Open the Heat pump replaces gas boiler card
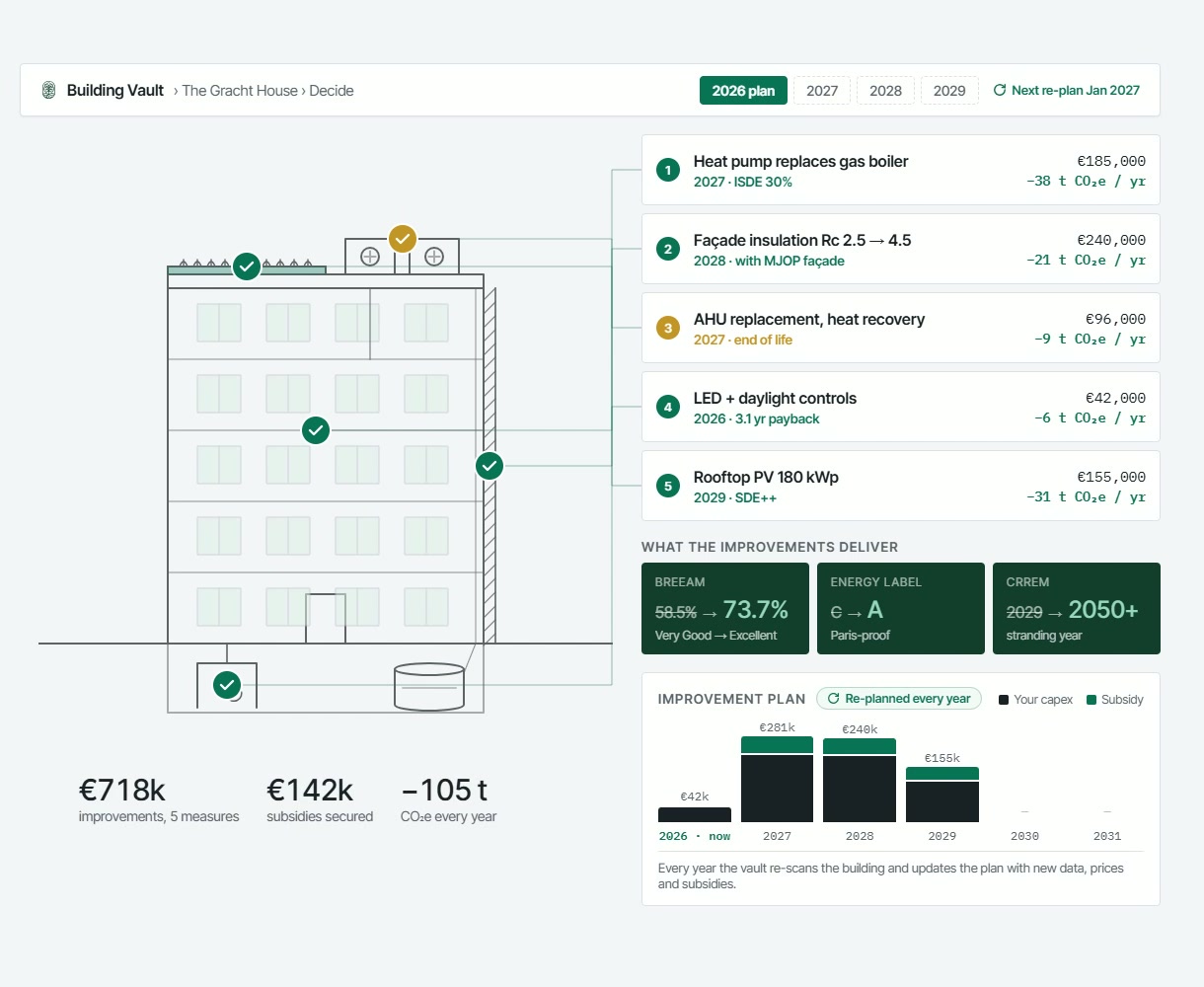This screenshot has height=987, width=1204. 901,170
